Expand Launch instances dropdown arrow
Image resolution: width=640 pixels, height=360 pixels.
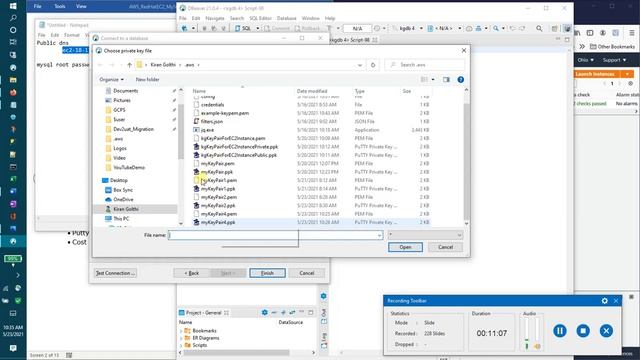pyautogui.click(x=627, y=74)
